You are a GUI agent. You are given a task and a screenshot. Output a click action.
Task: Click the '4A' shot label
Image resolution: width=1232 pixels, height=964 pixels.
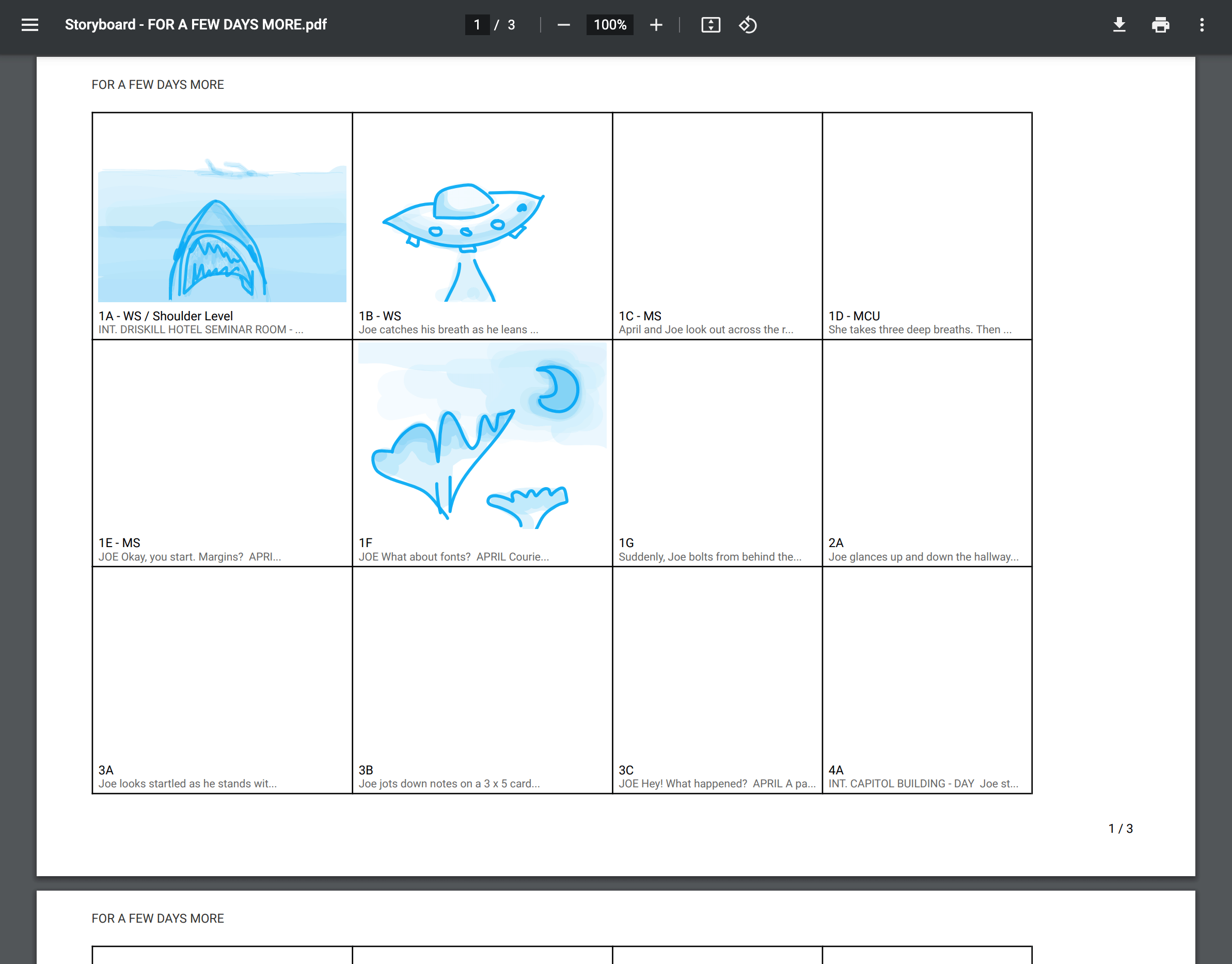click(836, 770)
